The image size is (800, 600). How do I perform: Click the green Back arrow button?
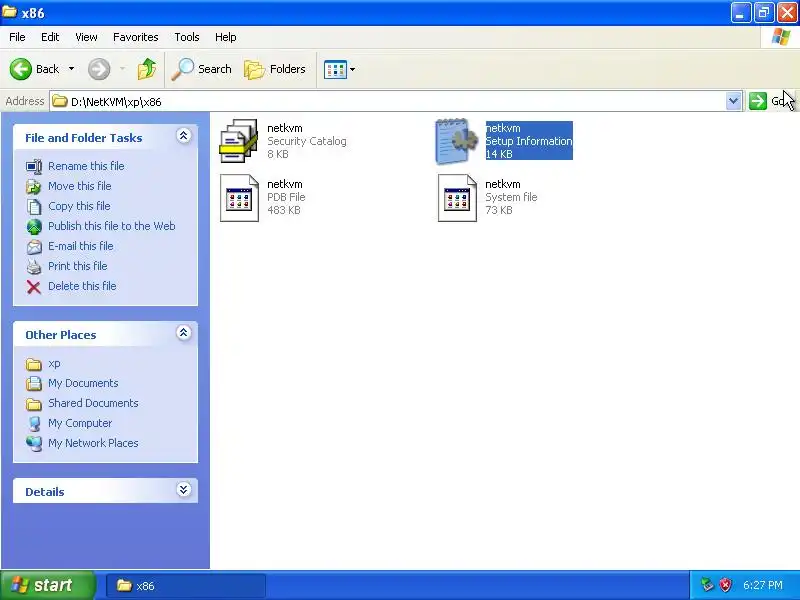21,69
